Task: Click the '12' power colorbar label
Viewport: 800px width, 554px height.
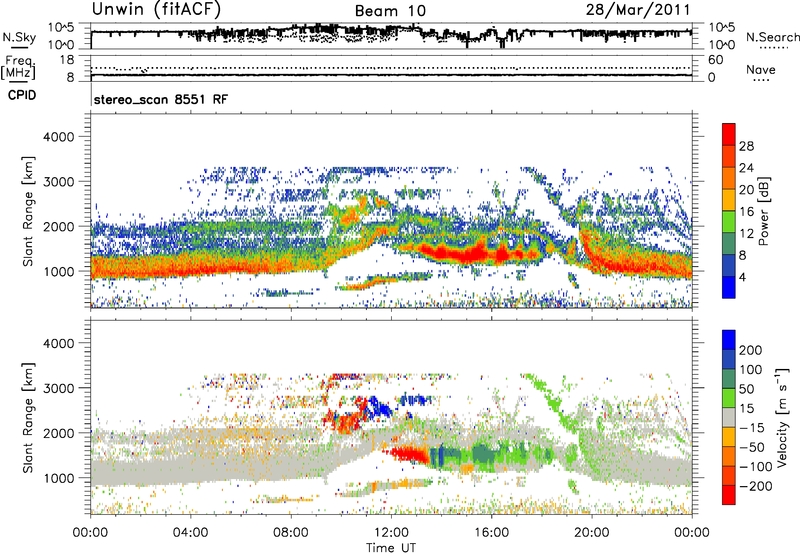Action: point(746,234)
